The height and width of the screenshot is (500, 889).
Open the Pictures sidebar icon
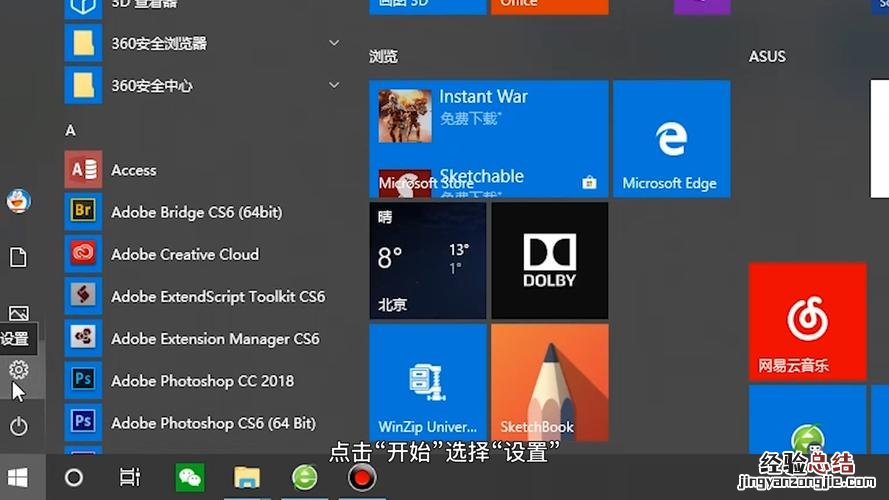18,314
